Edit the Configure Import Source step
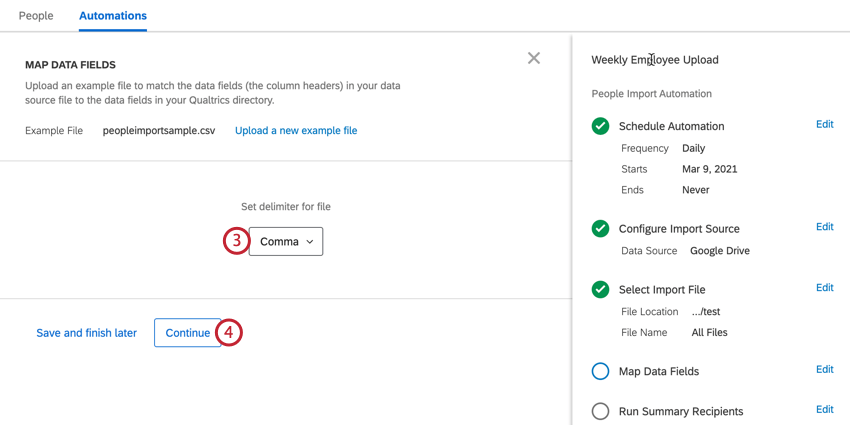Viewport: 850px width, 425px height. 824,227
